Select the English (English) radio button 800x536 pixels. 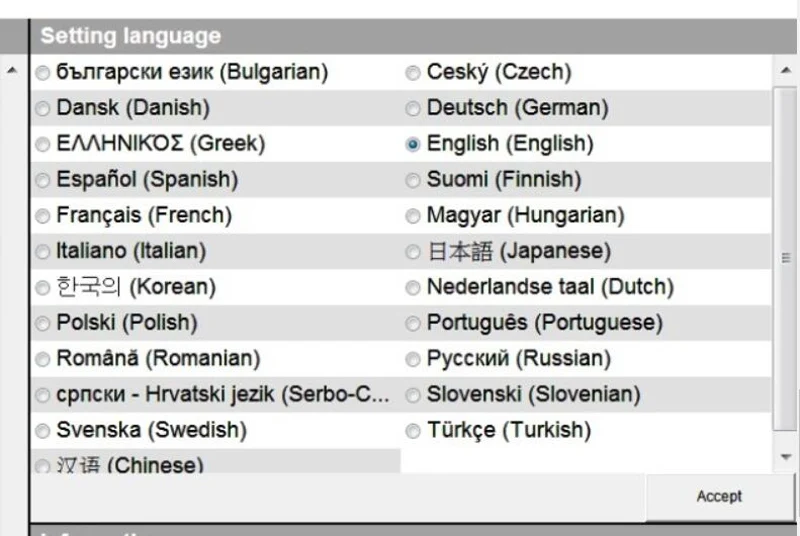413,144
